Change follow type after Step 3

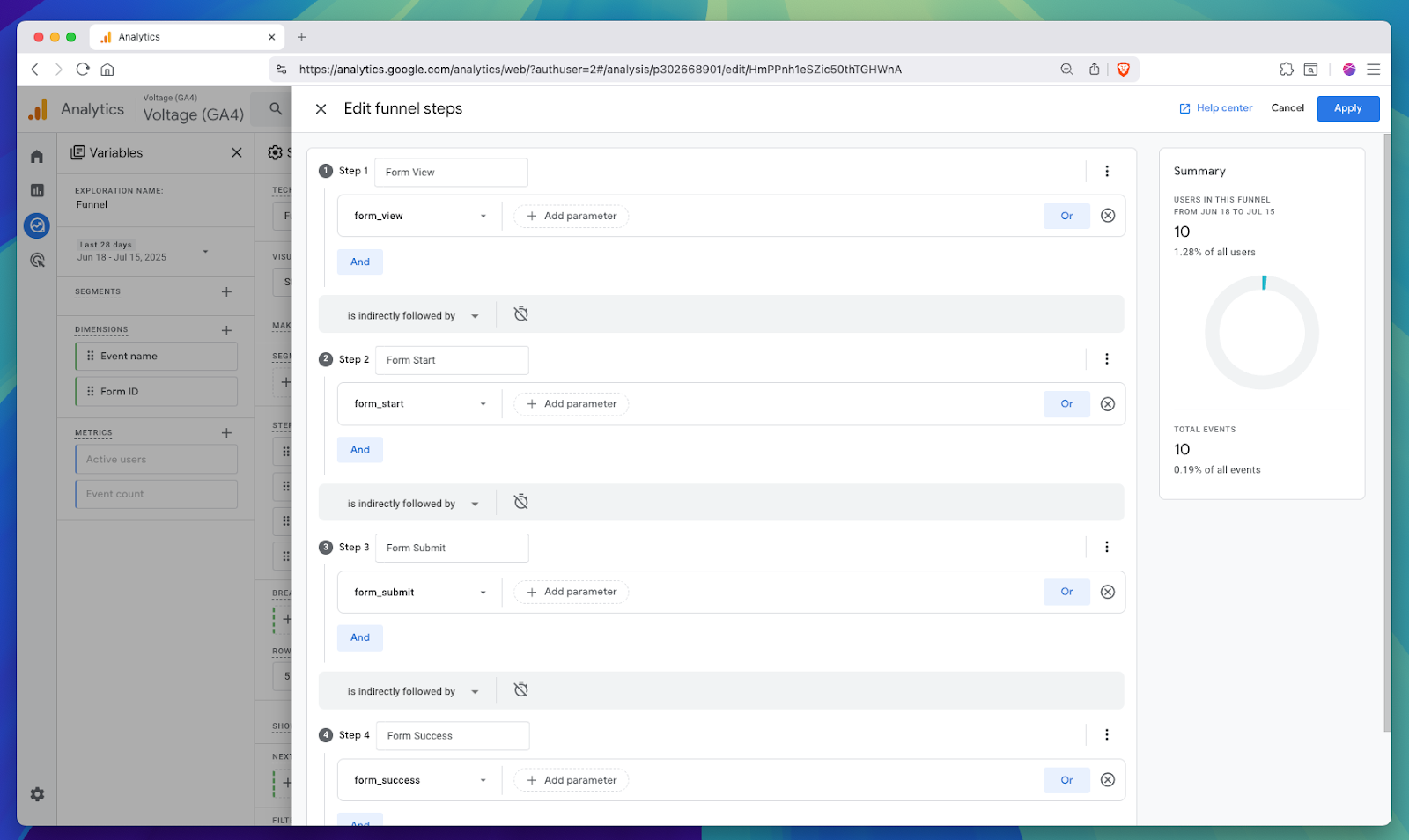[412, 691]
